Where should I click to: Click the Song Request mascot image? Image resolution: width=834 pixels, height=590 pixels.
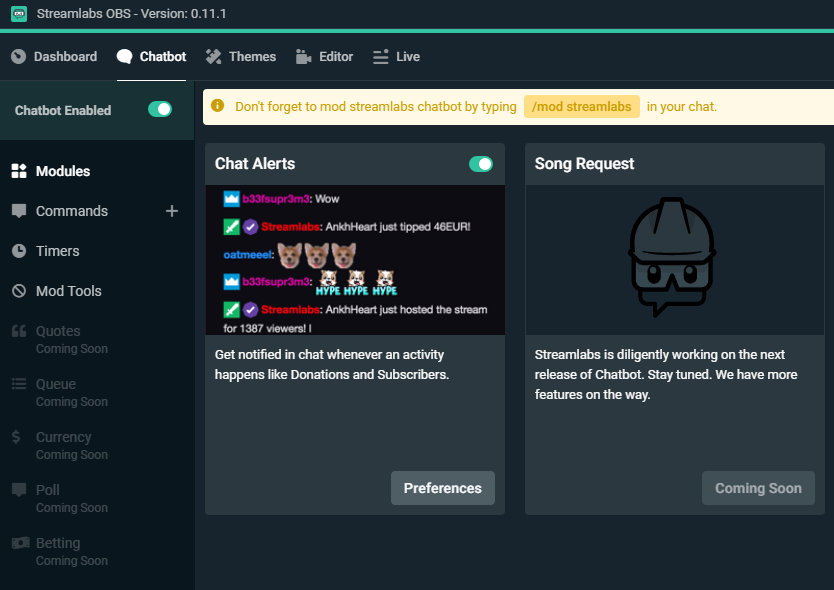click(x=672, y=257)
